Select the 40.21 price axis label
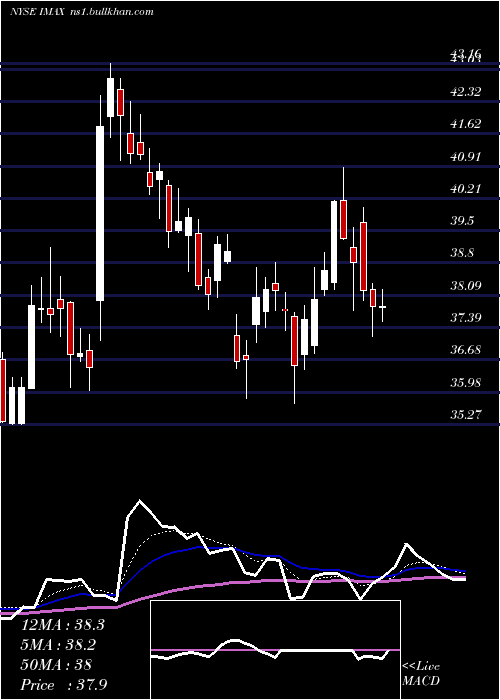Viewport: 500px width, 700px height. click(x=466, y=189)
